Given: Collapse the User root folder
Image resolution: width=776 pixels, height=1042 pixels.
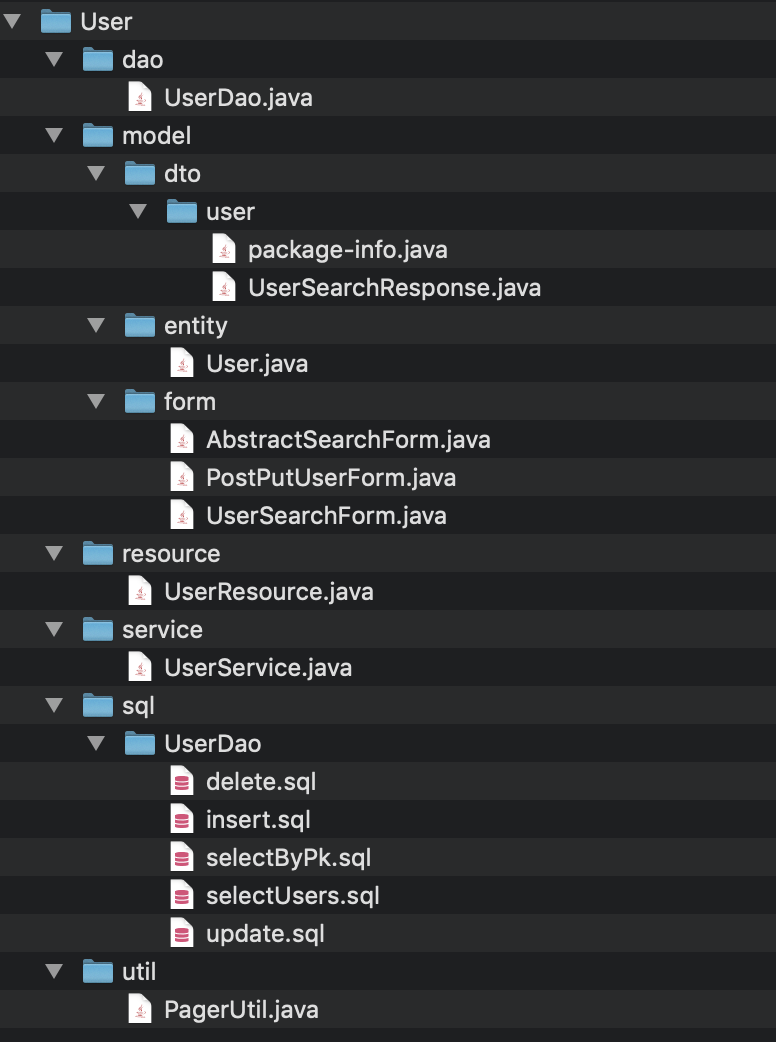Looking at the screenshot, I should tap(12, 21).
